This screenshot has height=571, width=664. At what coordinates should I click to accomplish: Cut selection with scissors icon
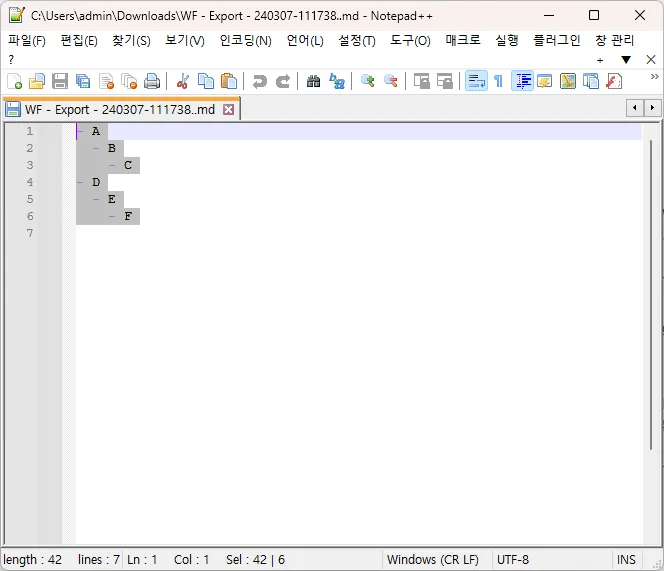(183, 81)
